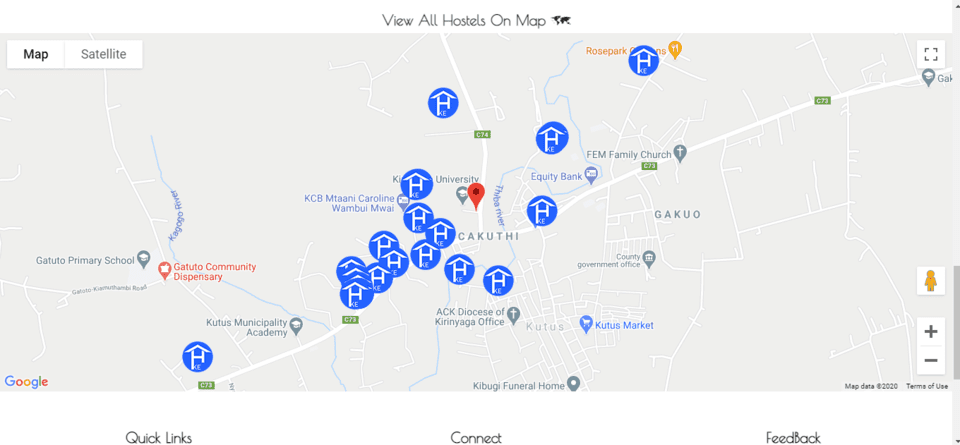The width and height of the screenshot is (960, 445).
Task: Select the Gatuto Community Dispensary marker
Action: point(164,269)
